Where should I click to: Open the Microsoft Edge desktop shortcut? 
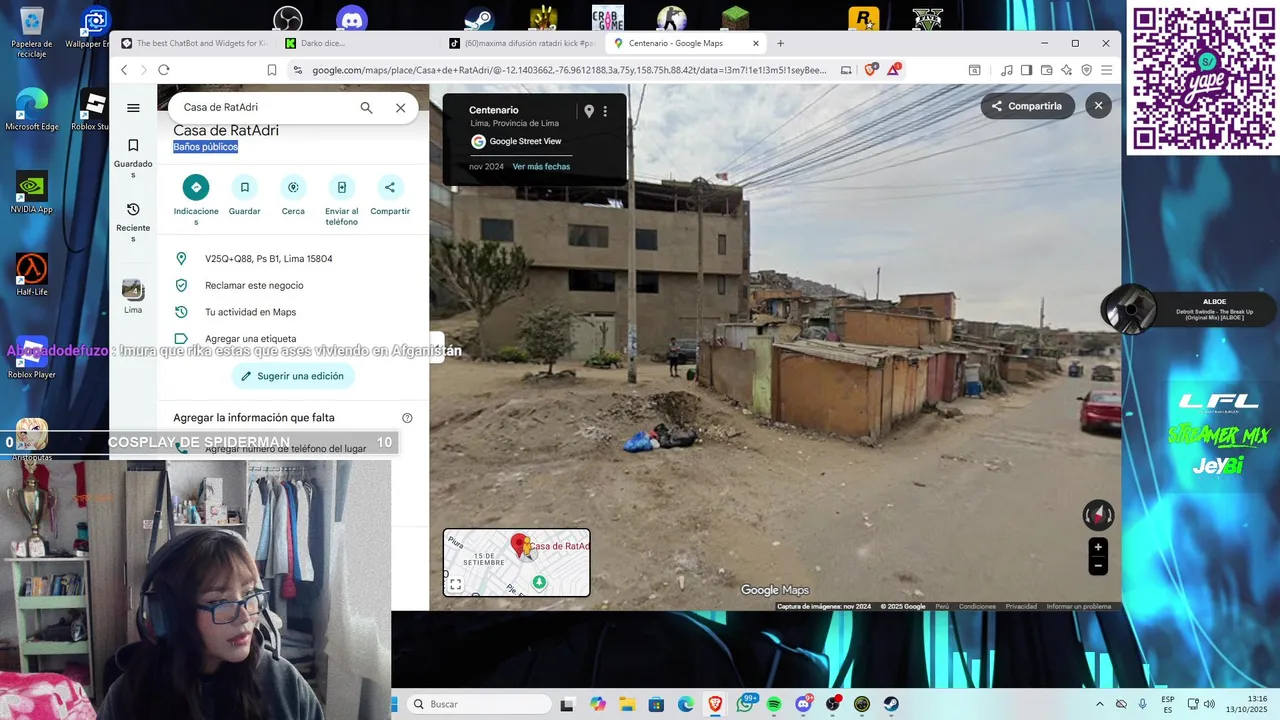(32, 109)
